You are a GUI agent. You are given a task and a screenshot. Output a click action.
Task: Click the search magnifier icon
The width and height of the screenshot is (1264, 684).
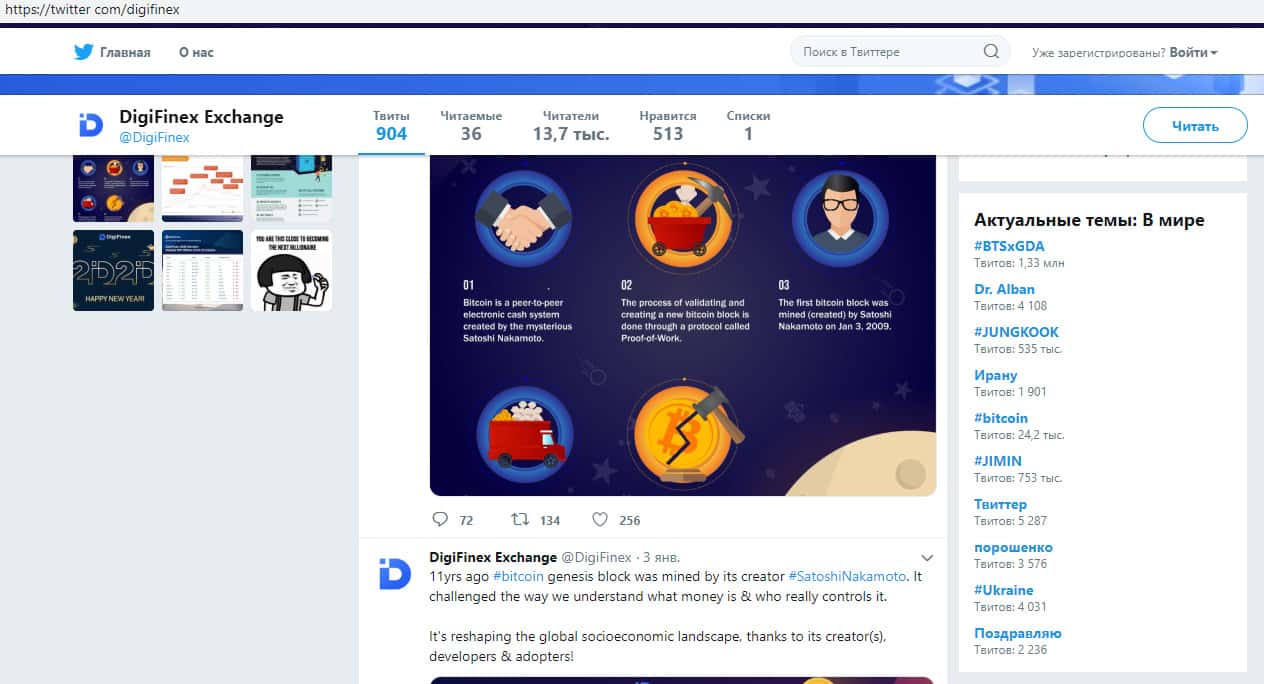tap(991, 52)
